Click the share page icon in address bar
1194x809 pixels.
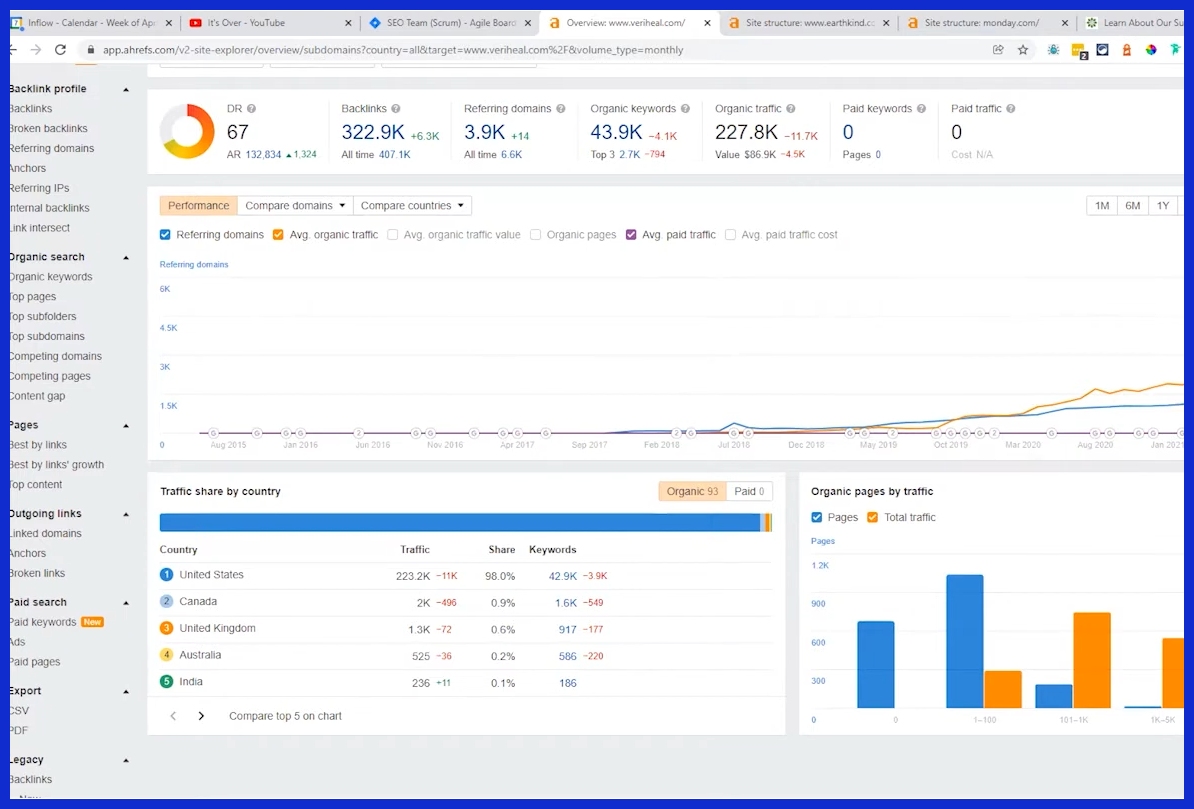point(998,50)
